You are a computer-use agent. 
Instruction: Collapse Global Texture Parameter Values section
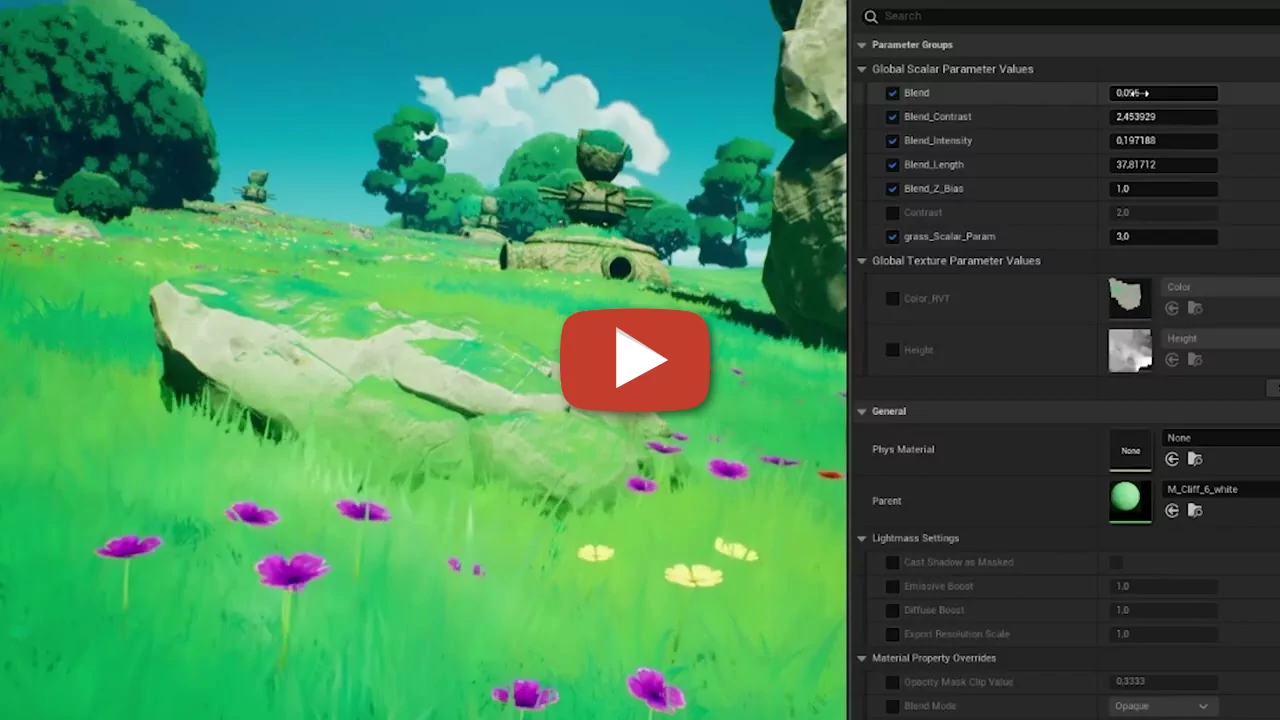[x=862, y=261]
